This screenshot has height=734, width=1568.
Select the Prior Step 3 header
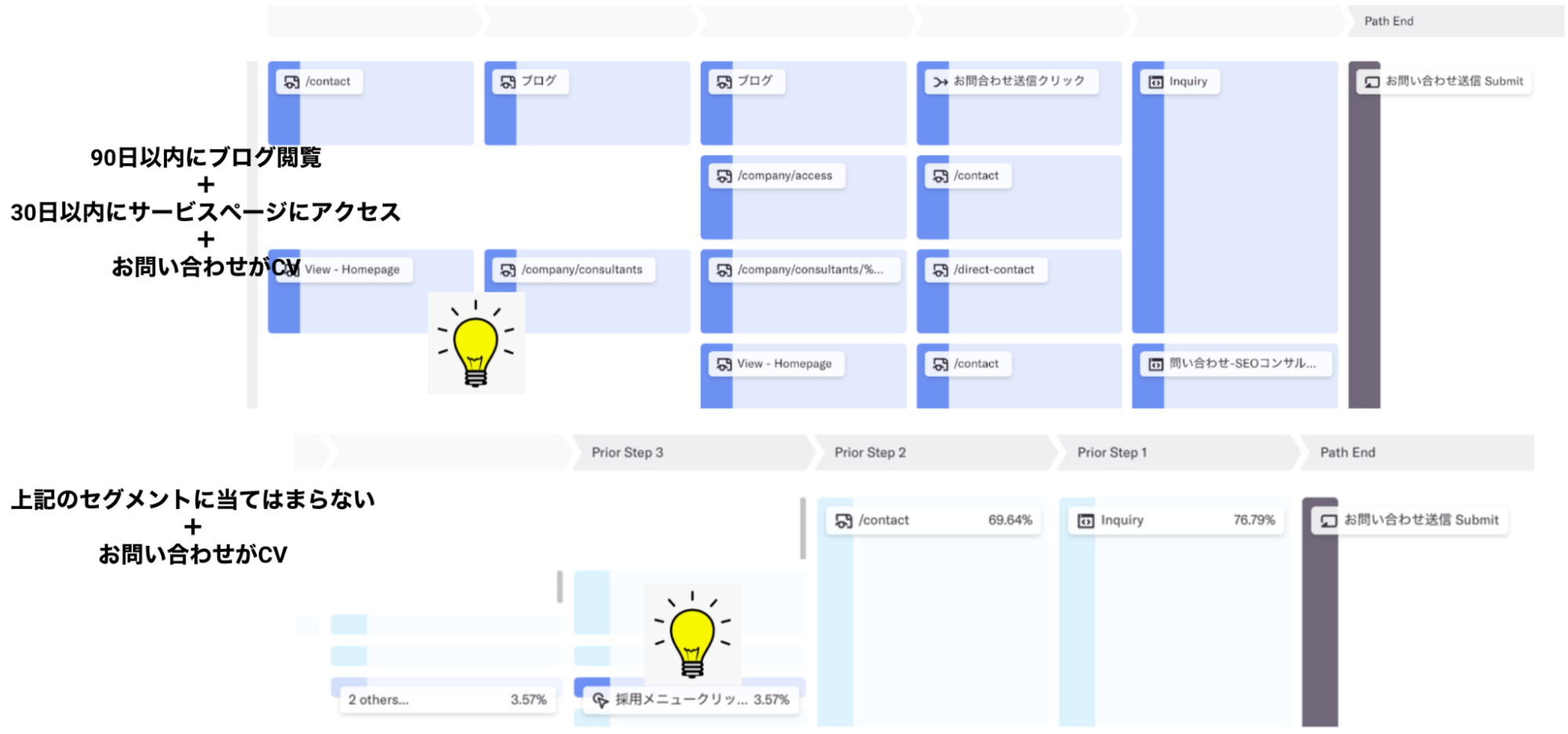tap(628, 452)
